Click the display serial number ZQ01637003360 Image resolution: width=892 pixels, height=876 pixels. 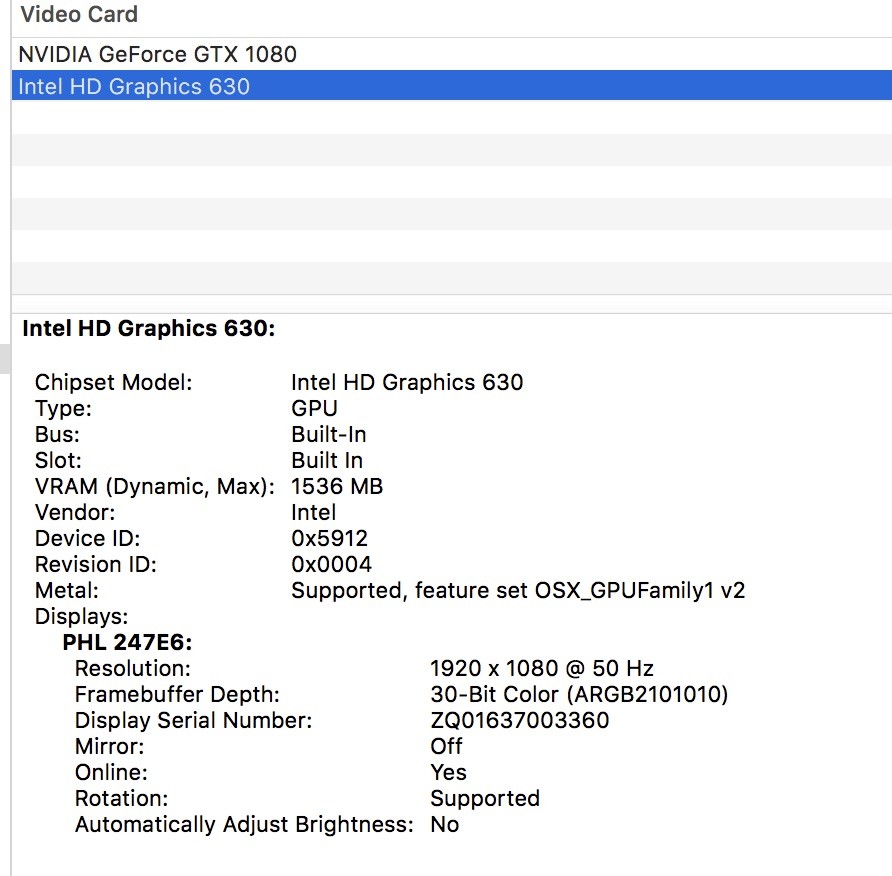coord(519,720)
